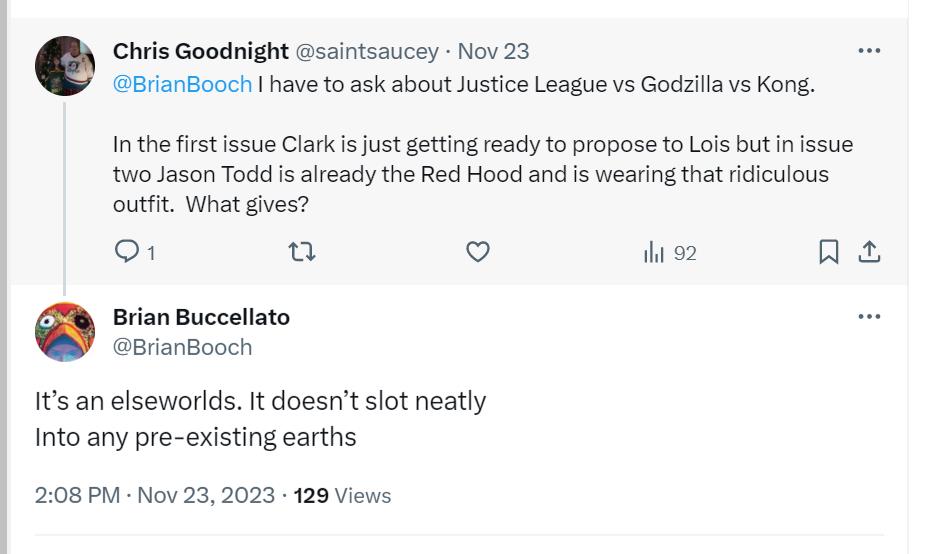931x554 pixels.
Task: Open more options on Brian Buccellato's tweet
Action: click(869, 316)
